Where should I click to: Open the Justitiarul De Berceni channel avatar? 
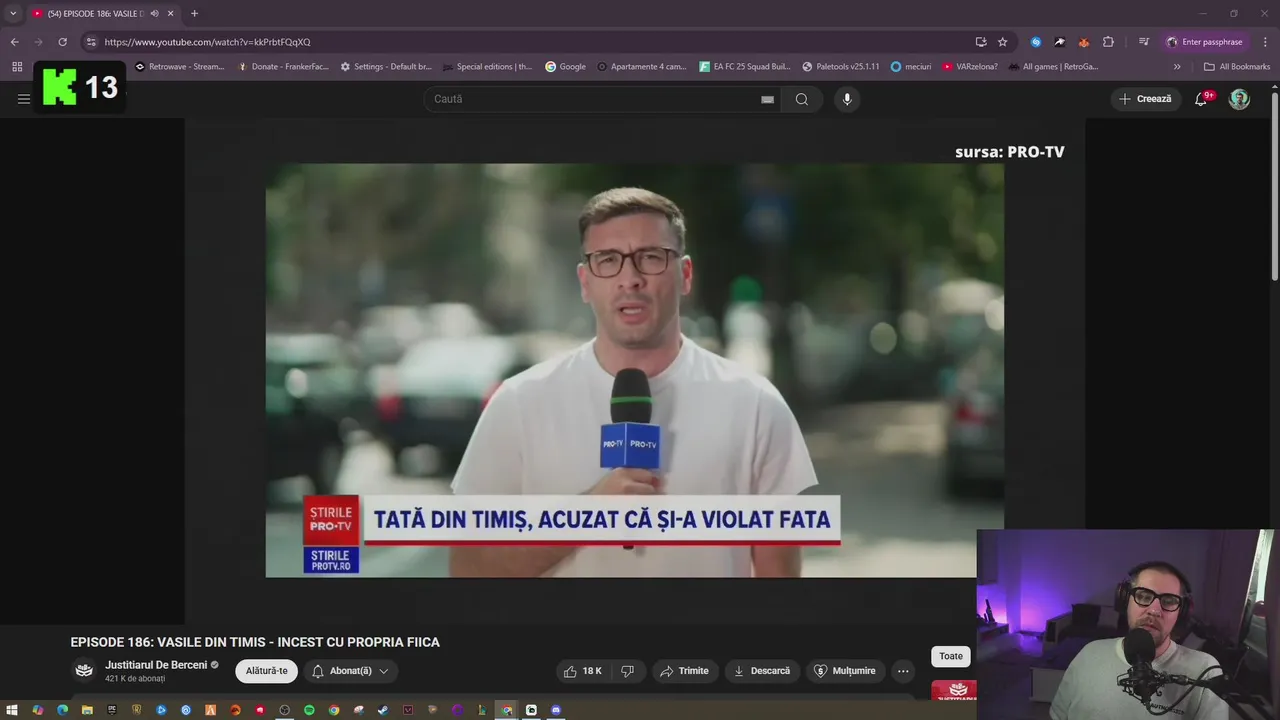pos(84,671)
